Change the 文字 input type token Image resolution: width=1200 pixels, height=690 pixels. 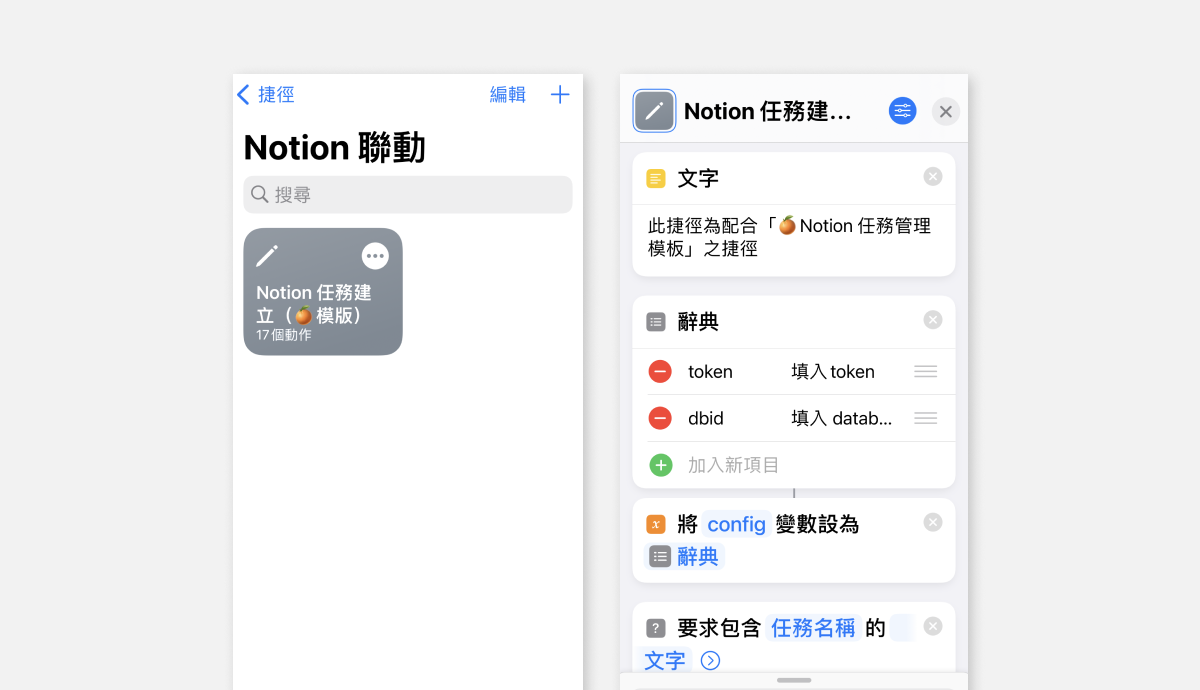pos(665,660)
